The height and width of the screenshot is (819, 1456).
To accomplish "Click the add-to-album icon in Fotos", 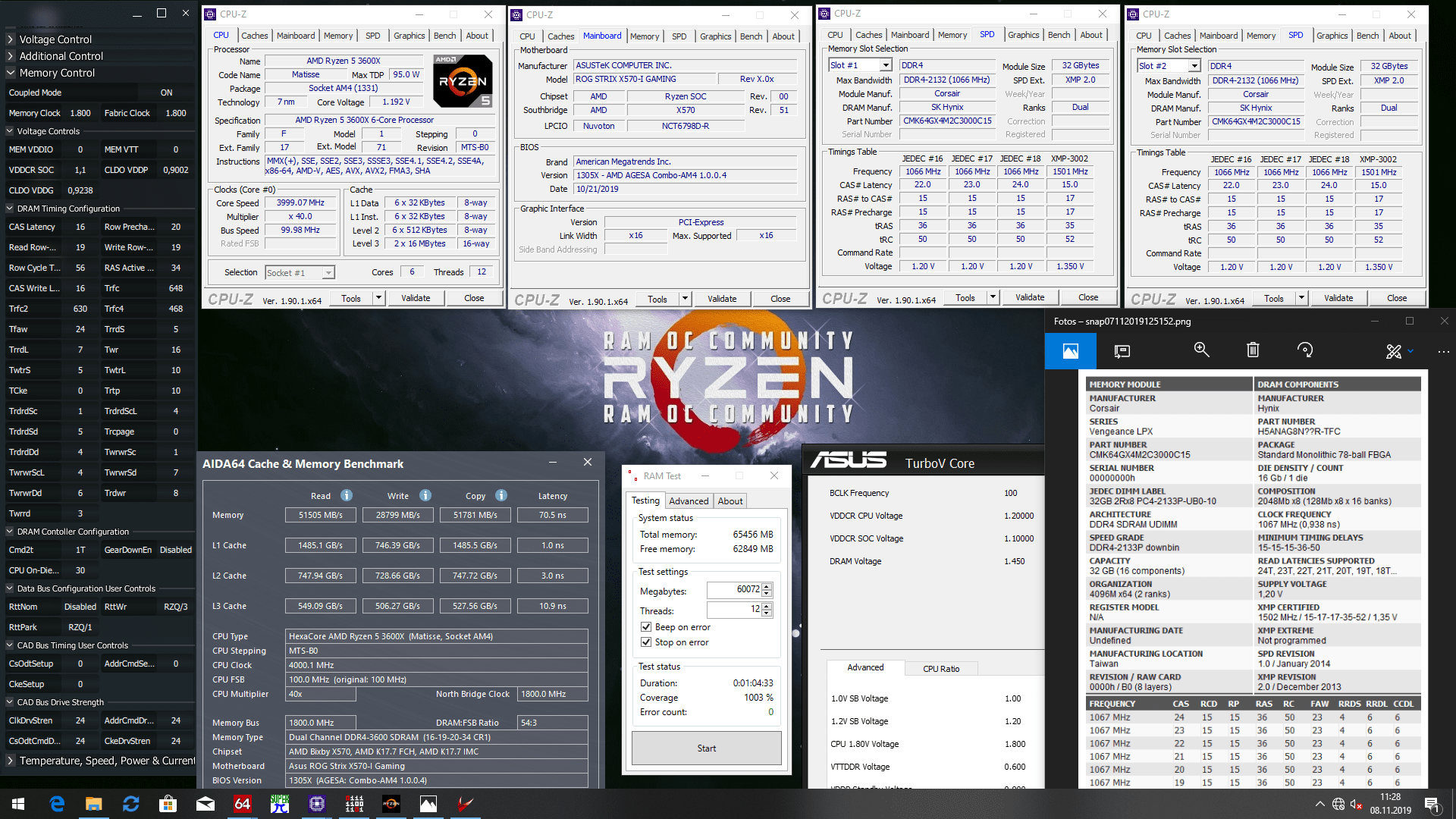I will pyautogui.click(x=1122, y=350).
